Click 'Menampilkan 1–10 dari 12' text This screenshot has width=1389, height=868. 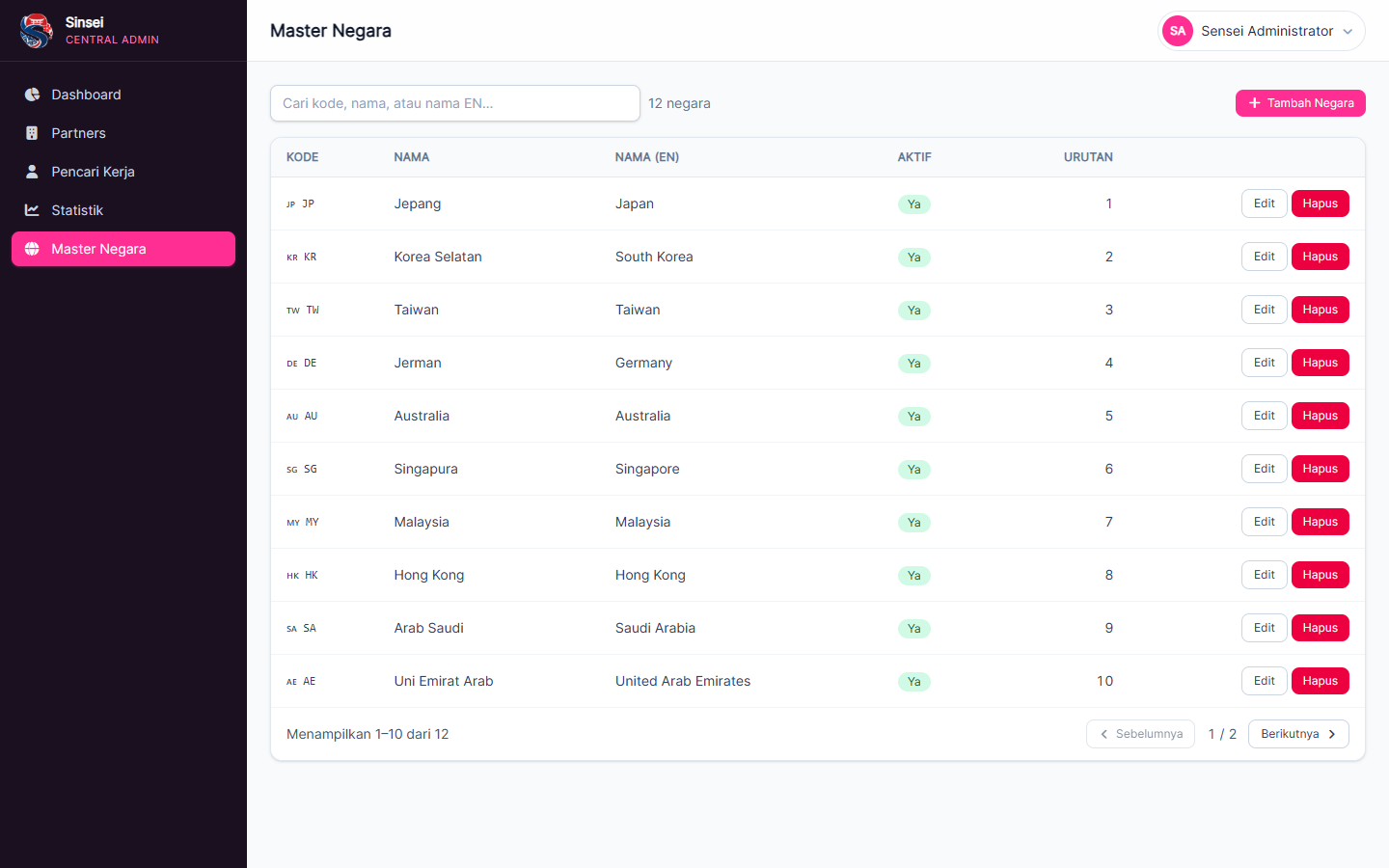click(x=368, y=734)
